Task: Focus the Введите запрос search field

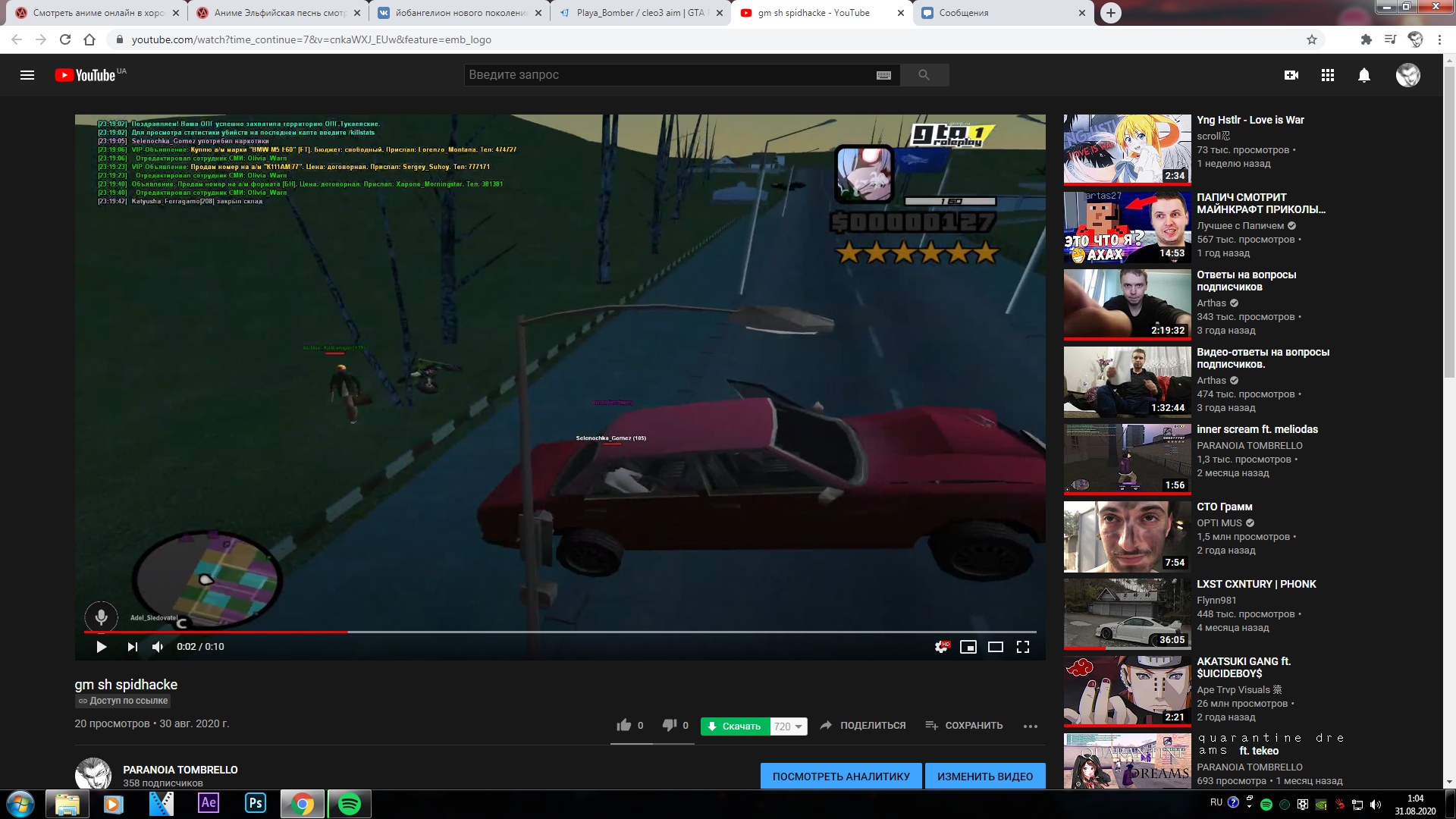Action: tap(669, 75)
